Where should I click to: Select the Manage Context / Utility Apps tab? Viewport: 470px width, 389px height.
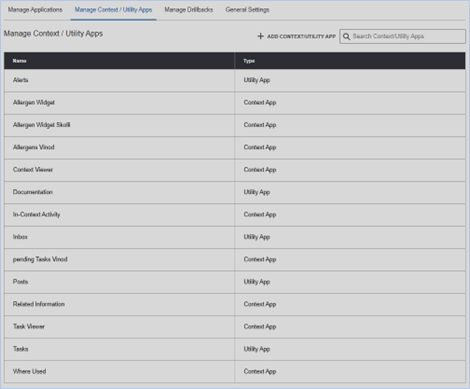pos(113,10)
